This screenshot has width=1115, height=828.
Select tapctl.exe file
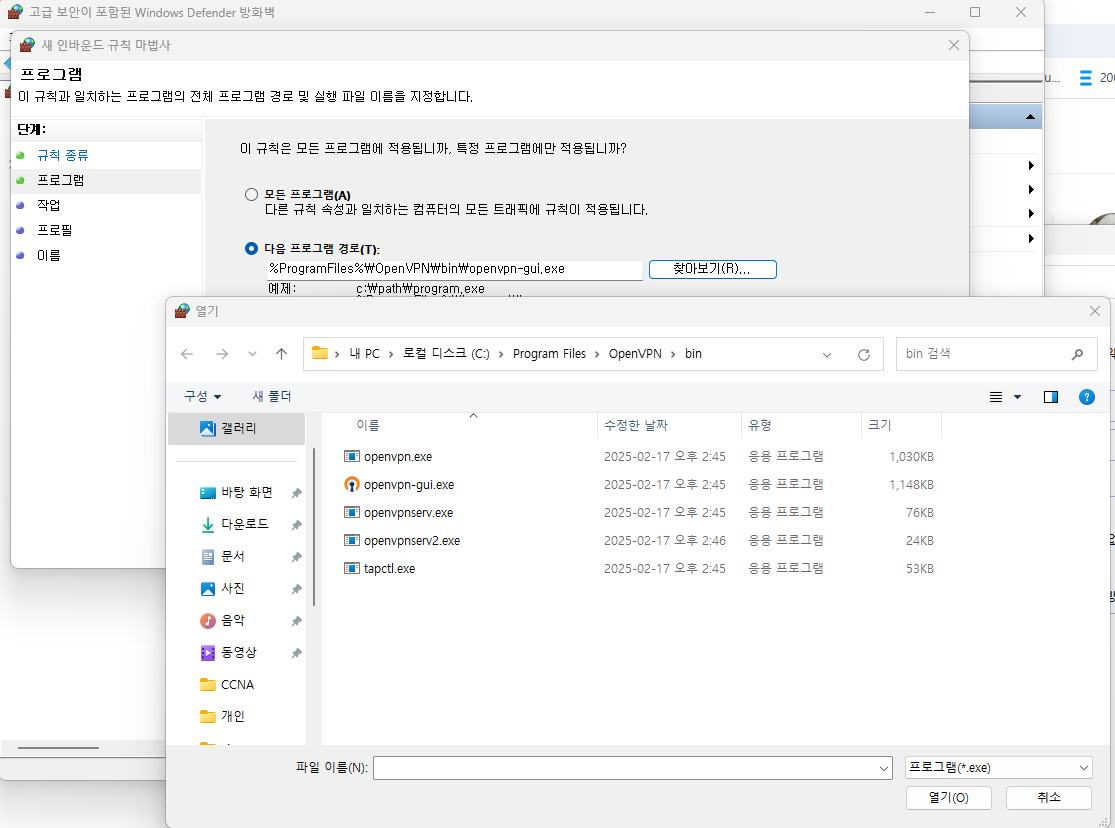click(x=389, y=568)
